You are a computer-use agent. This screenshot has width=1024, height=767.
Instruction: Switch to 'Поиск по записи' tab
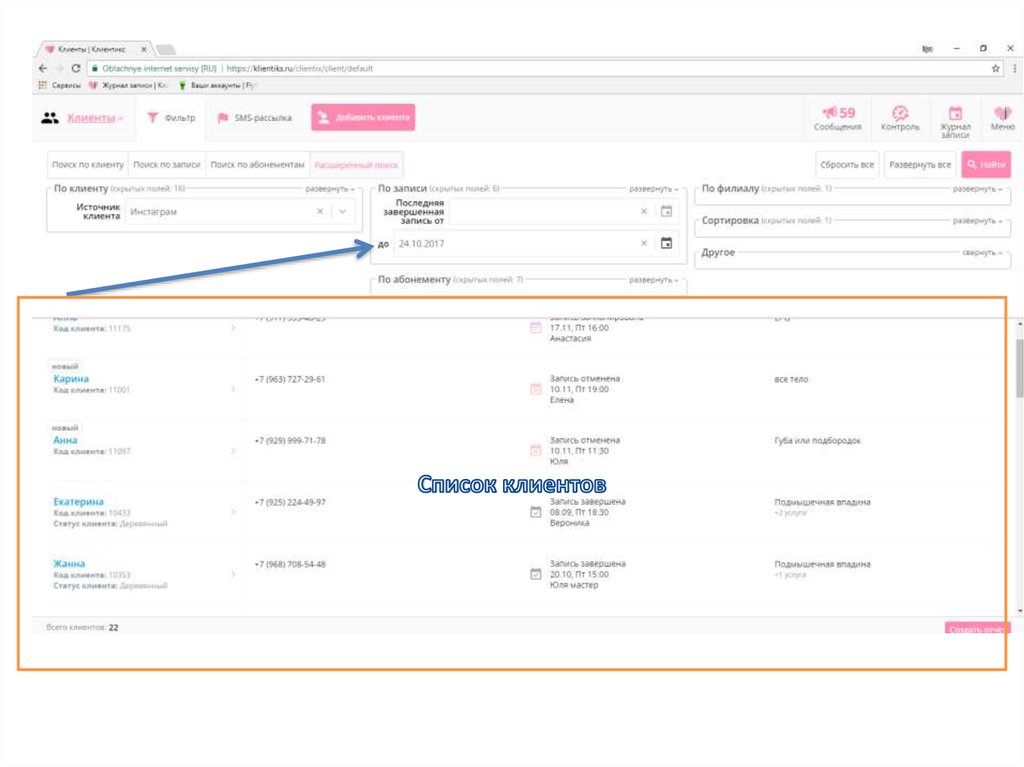pyautogui.click(x=167, y=165)
